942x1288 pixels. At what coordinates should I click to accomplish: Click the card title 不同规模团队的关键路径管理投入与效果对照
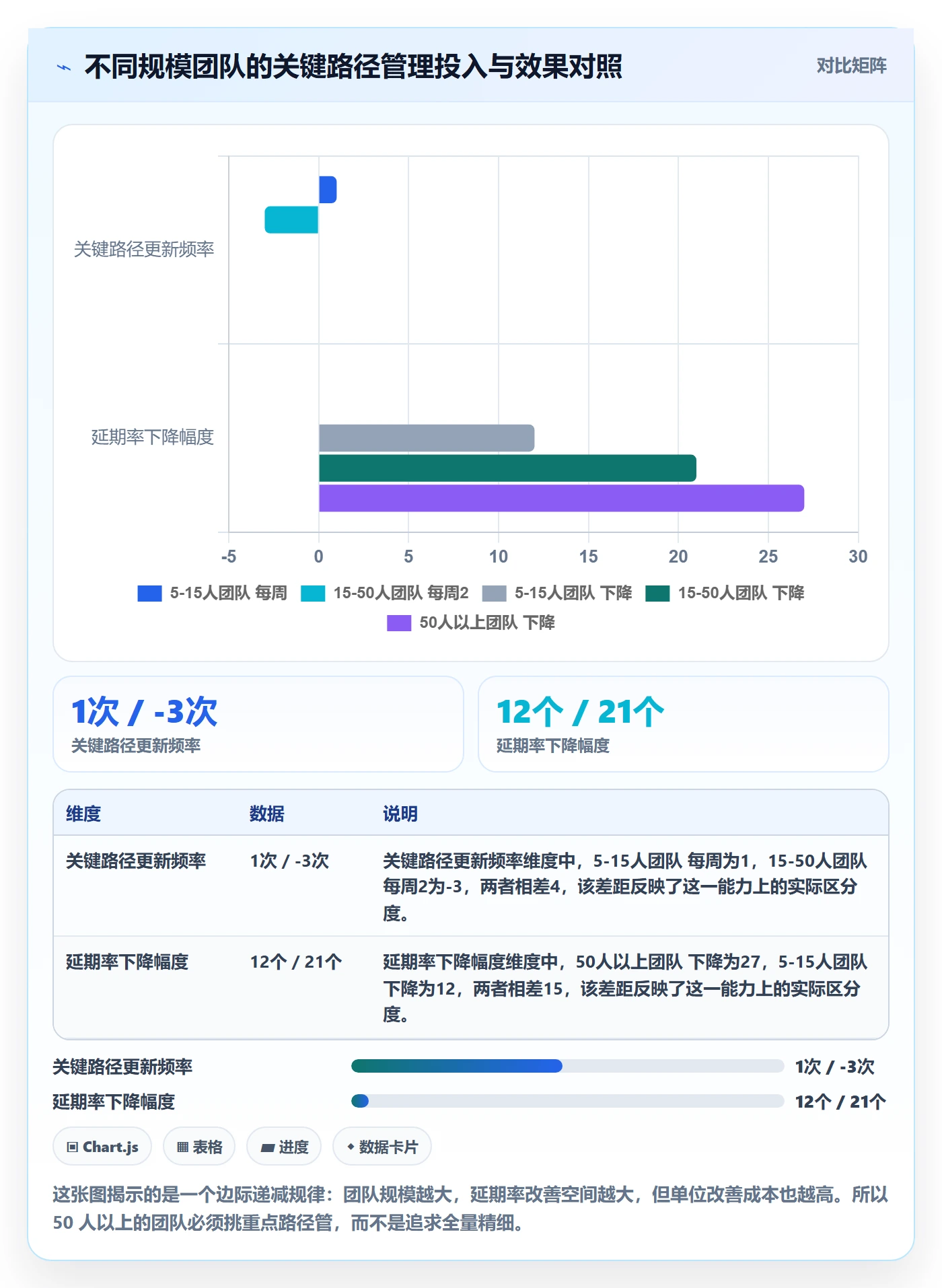pyautogui.click(x=353, y=67)
